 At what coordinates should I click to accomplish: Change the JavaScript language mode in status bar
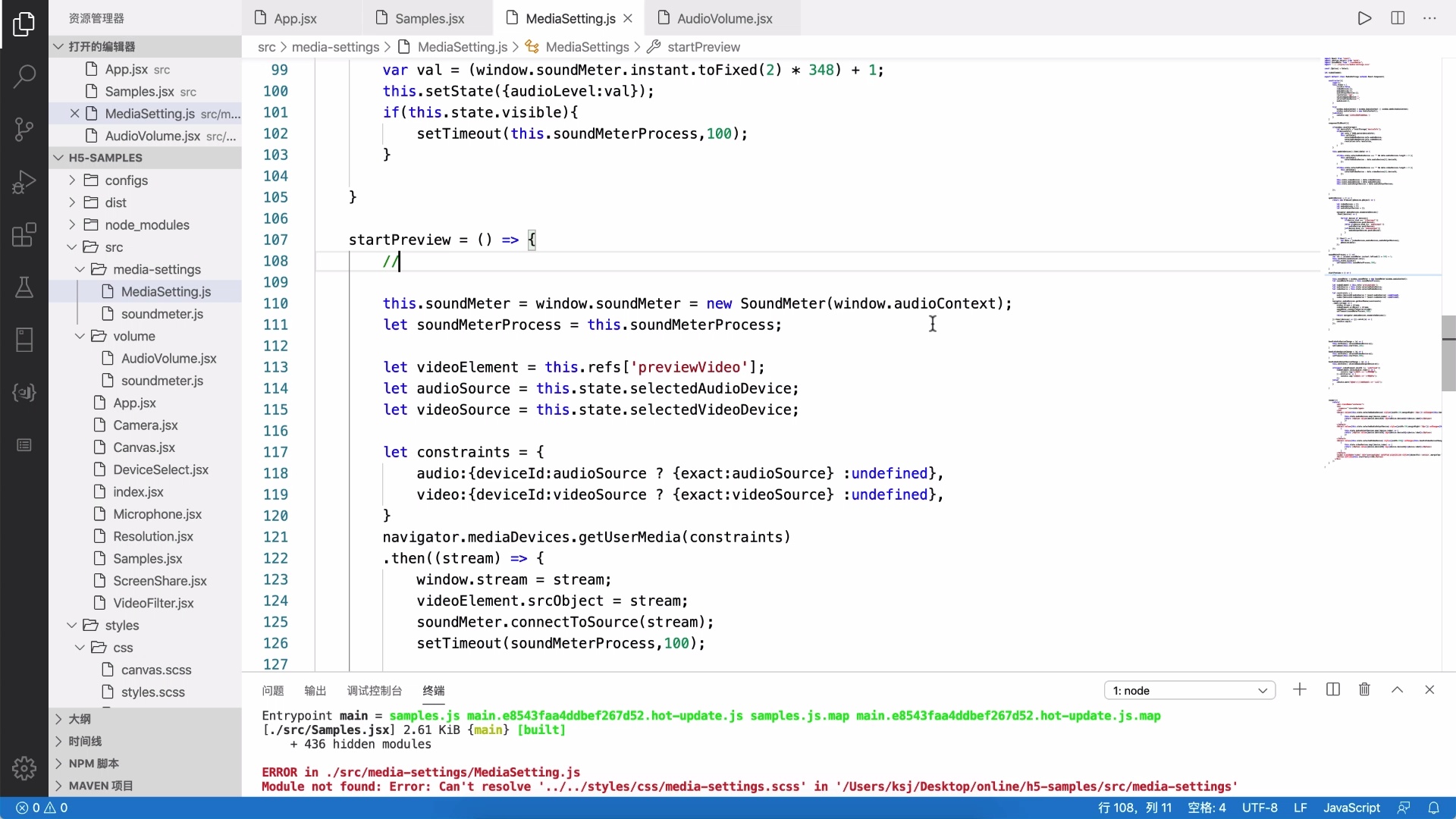point(1351,808)
